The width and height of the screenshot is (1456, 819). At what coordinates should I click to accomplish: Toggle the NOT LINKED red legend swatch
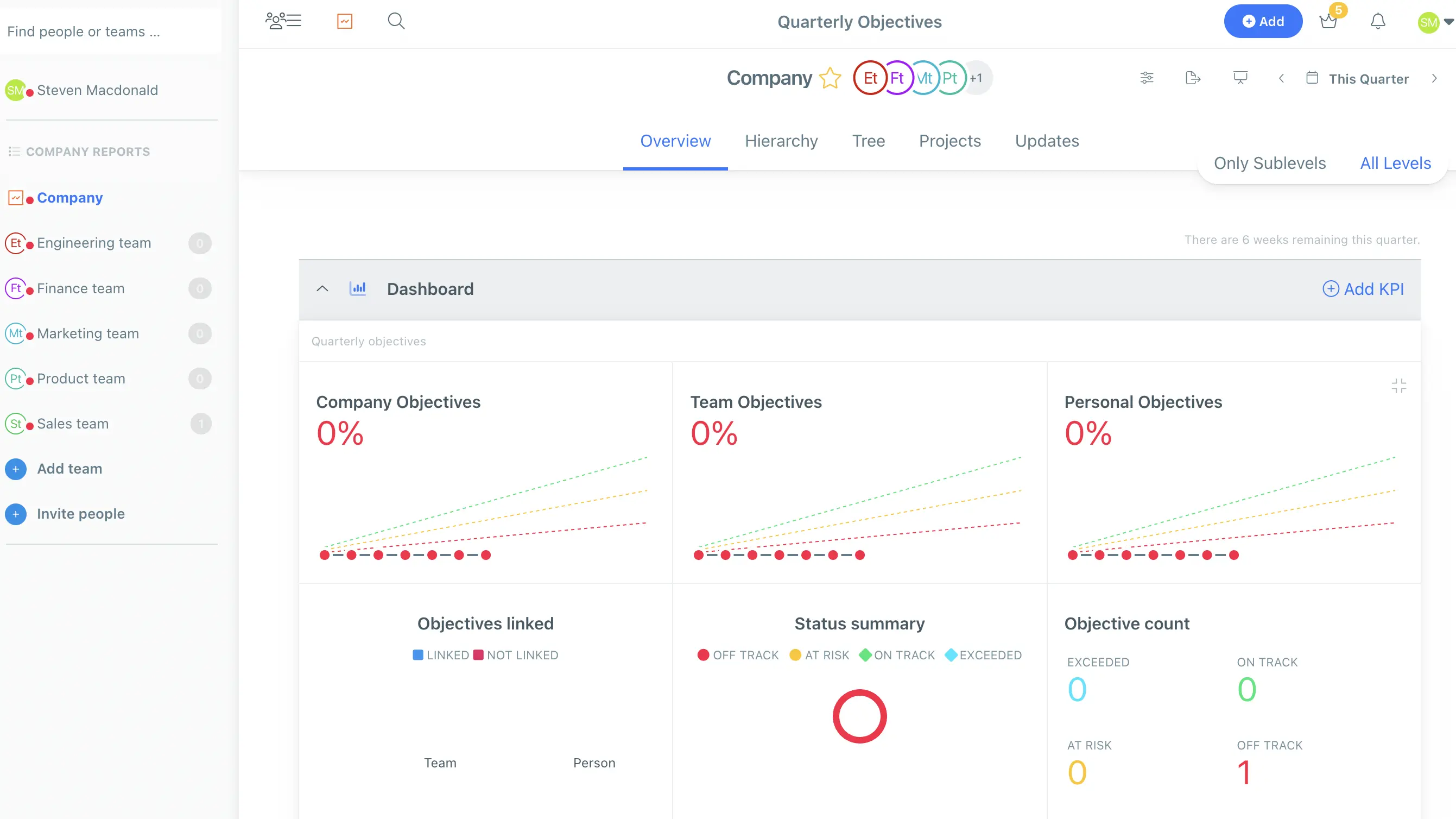pyautogui.click(x=478, y=655)
